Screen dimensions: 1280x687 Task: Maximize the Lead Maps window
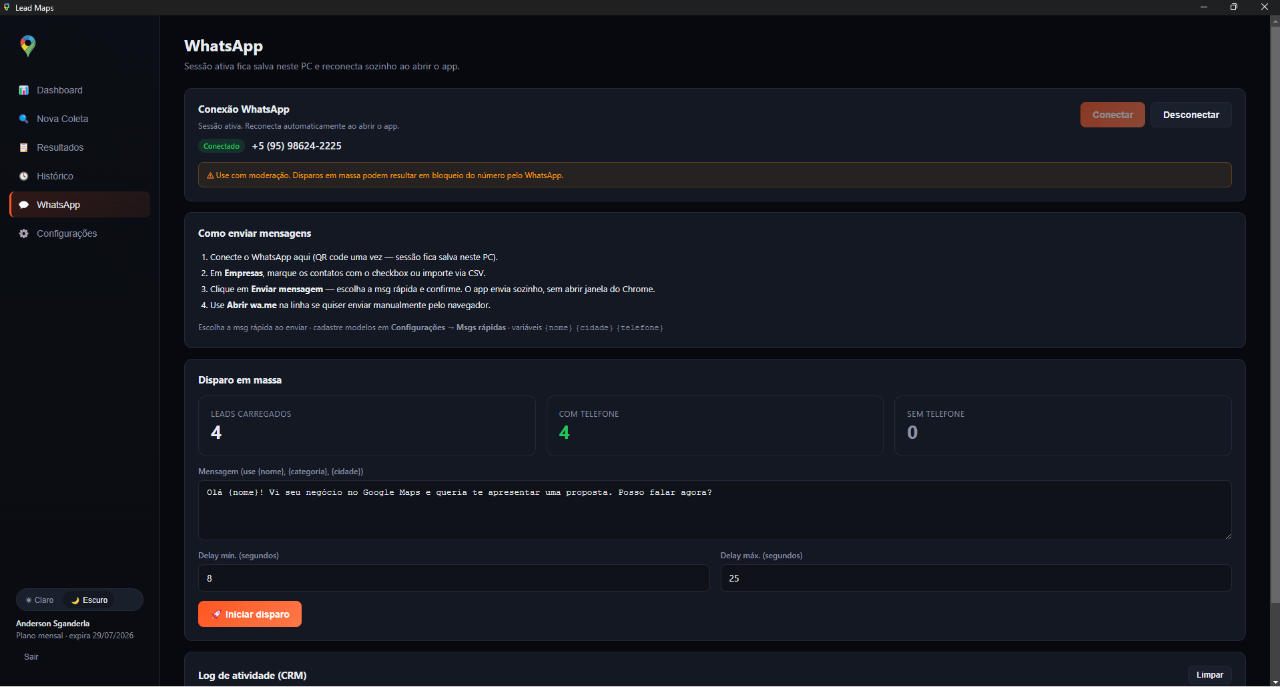pos(1233,7)
